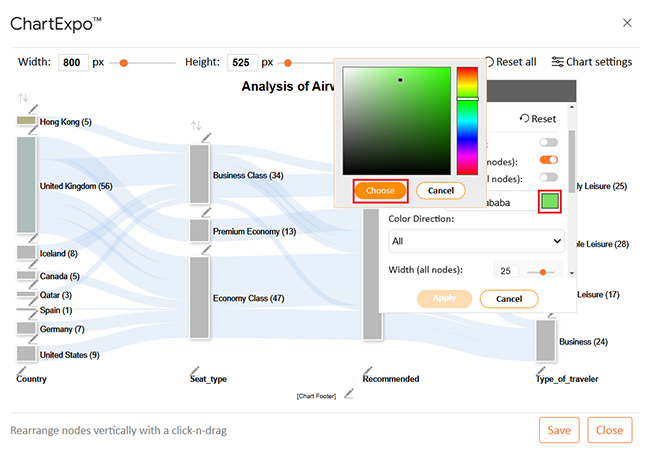The image size is (650, 465).
Task: Edit the Seat_type column label pencil icon
Action: coord(194,370)
